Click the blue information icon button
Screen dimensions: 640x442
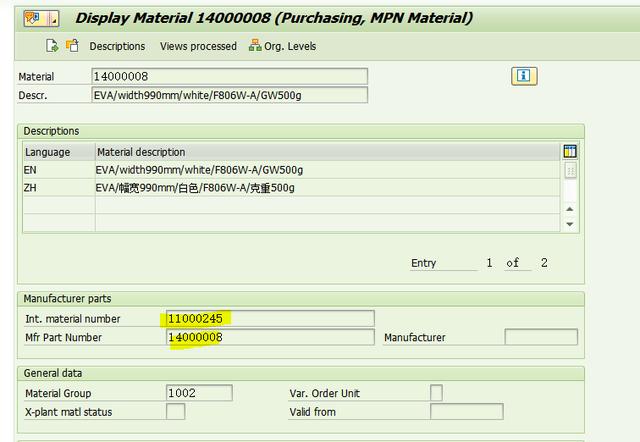click(524, 76)
